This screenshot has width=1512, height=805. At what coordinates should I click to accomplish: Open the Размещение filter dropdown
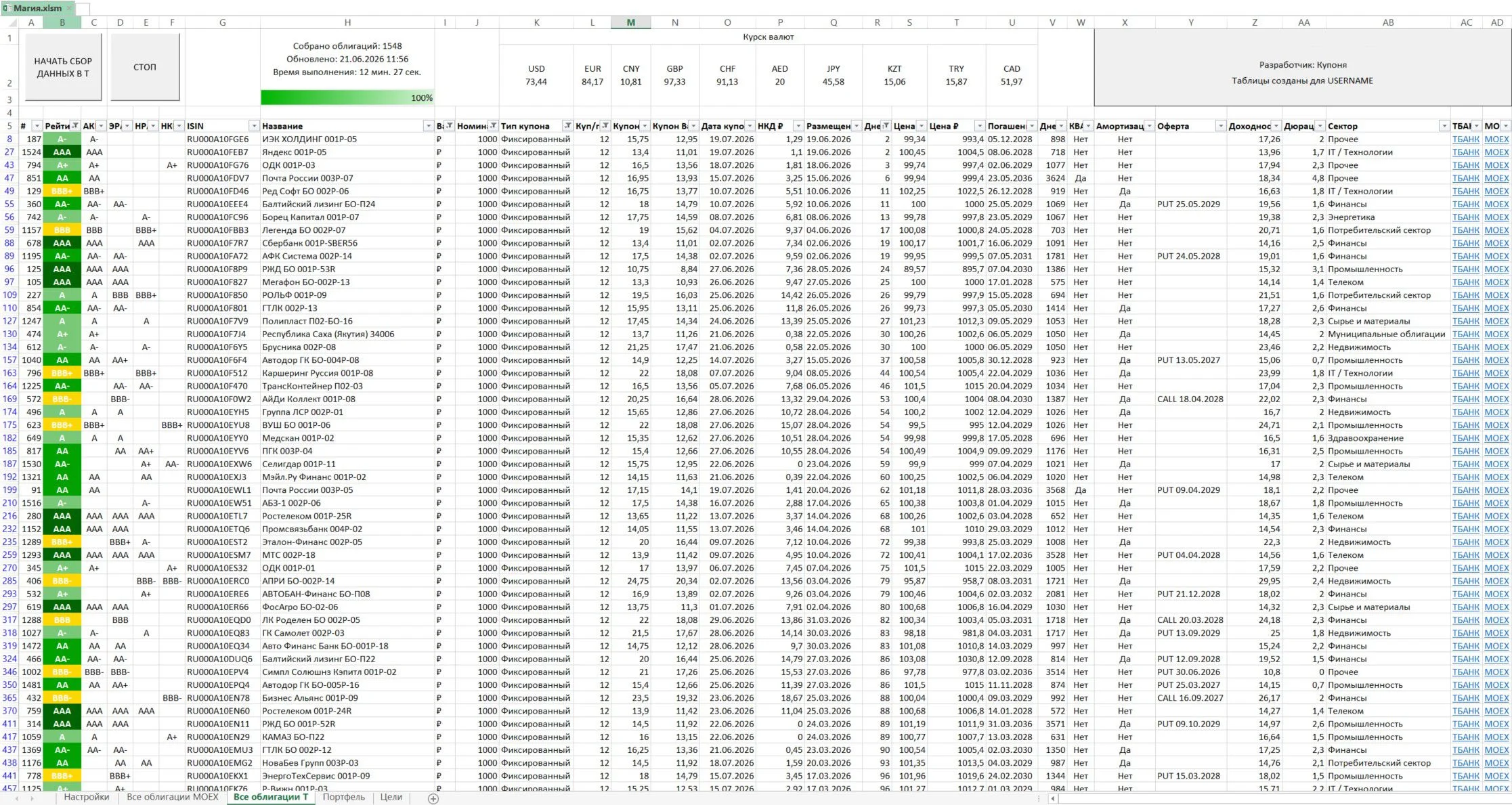pyautogui.click(x=857, y=126)
